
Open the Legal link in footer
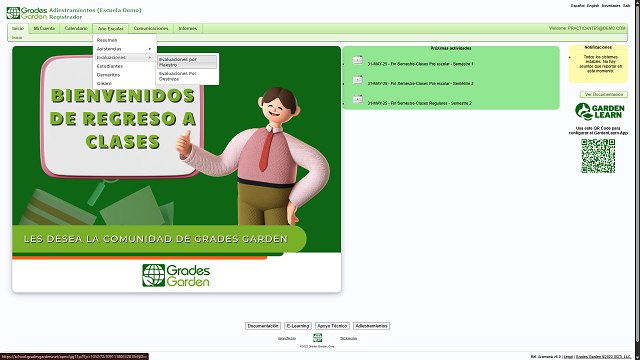[568, 357]
